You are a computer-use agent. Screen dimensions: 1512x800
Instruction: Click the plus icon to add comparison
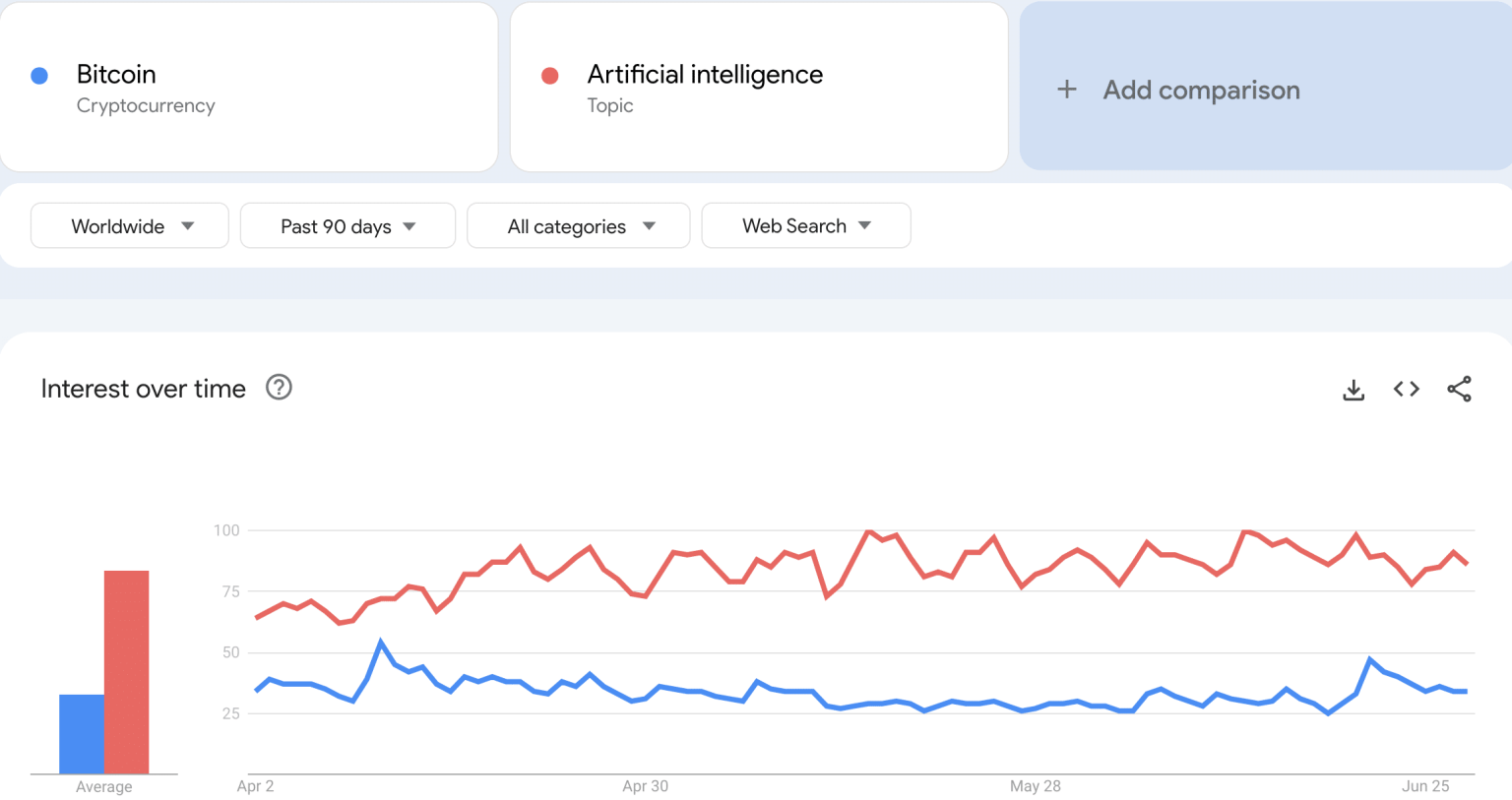(x=1067, y=89)
